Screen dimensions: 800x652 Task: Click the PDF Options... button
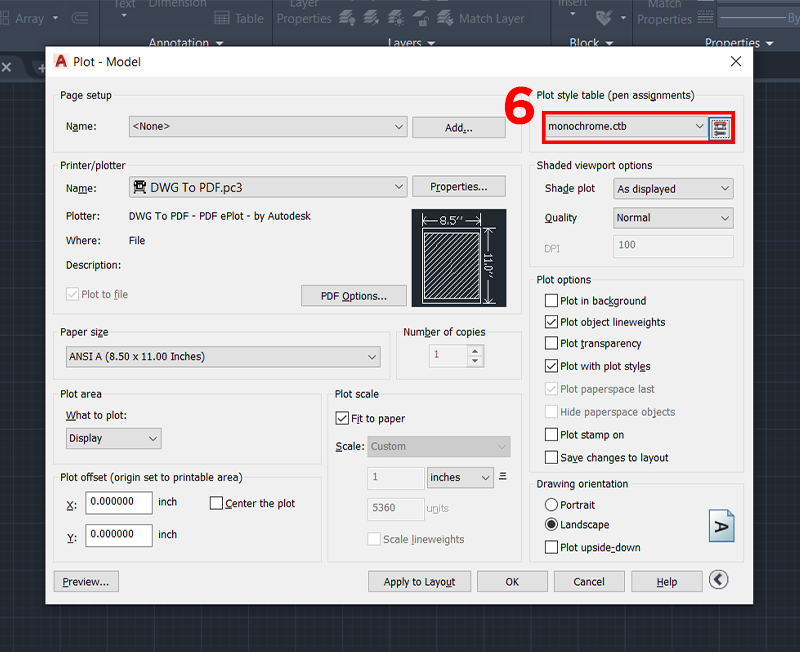354,296
